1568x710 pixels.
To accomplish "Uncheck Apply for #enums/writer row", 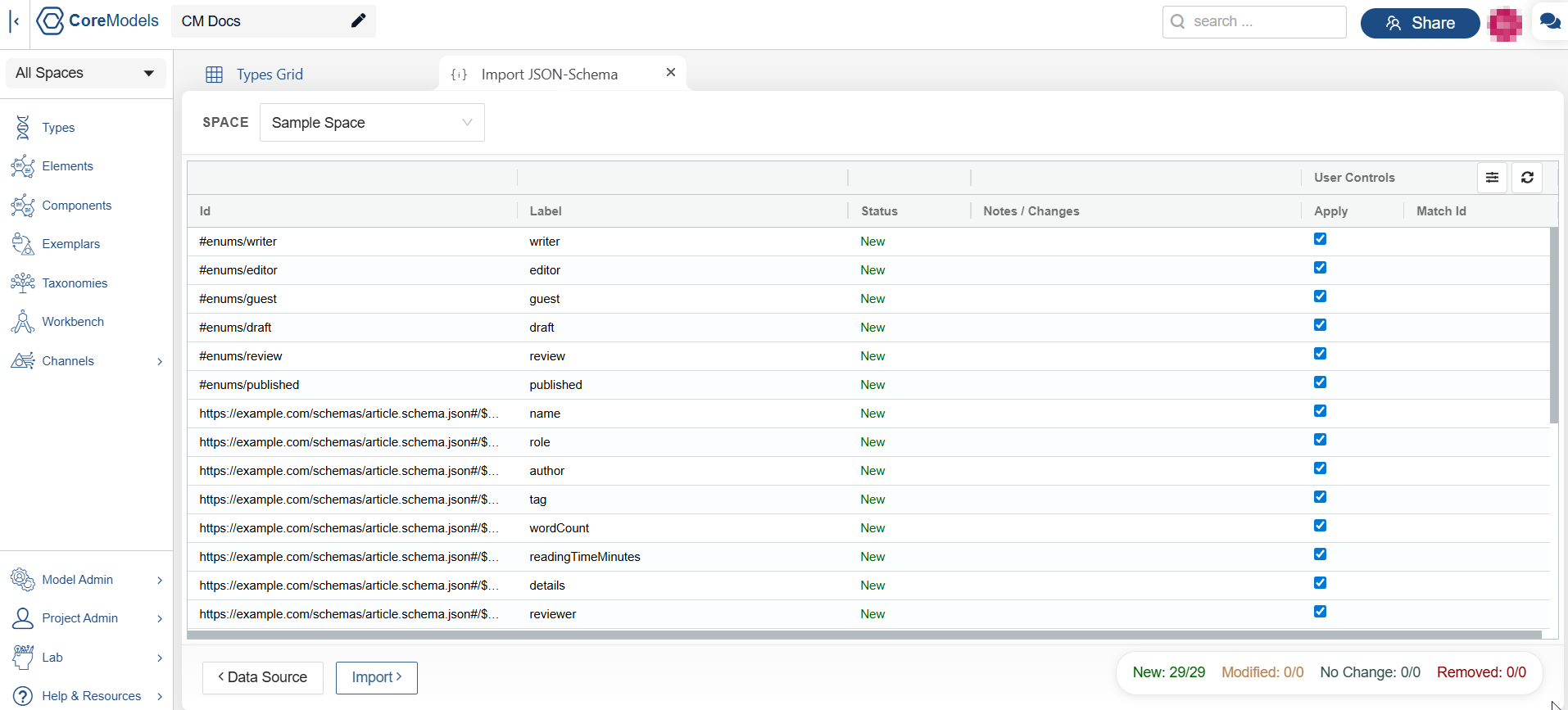I will coord(1320,239).
